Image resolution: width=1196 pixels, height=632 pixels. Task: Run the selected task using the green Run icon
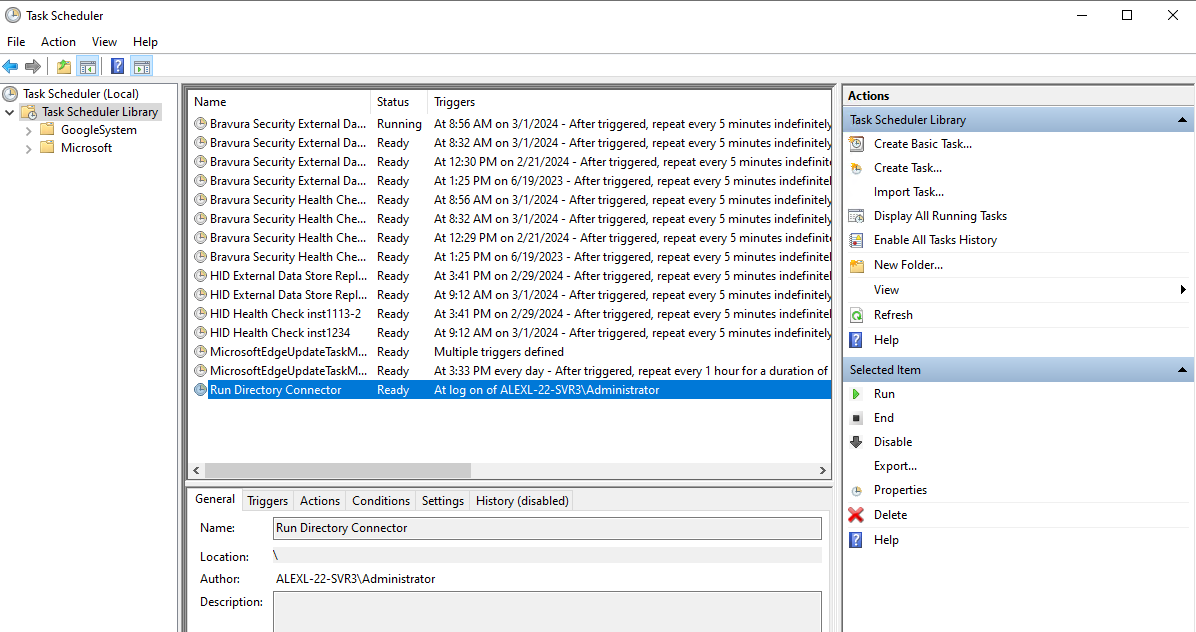(856, 393)
